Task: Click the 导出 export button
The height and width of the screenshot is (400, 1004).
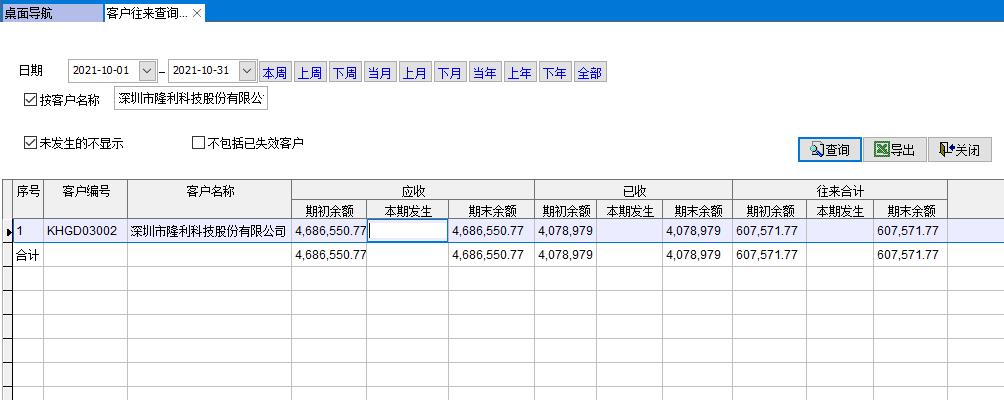Action: (x=894, y=150)
